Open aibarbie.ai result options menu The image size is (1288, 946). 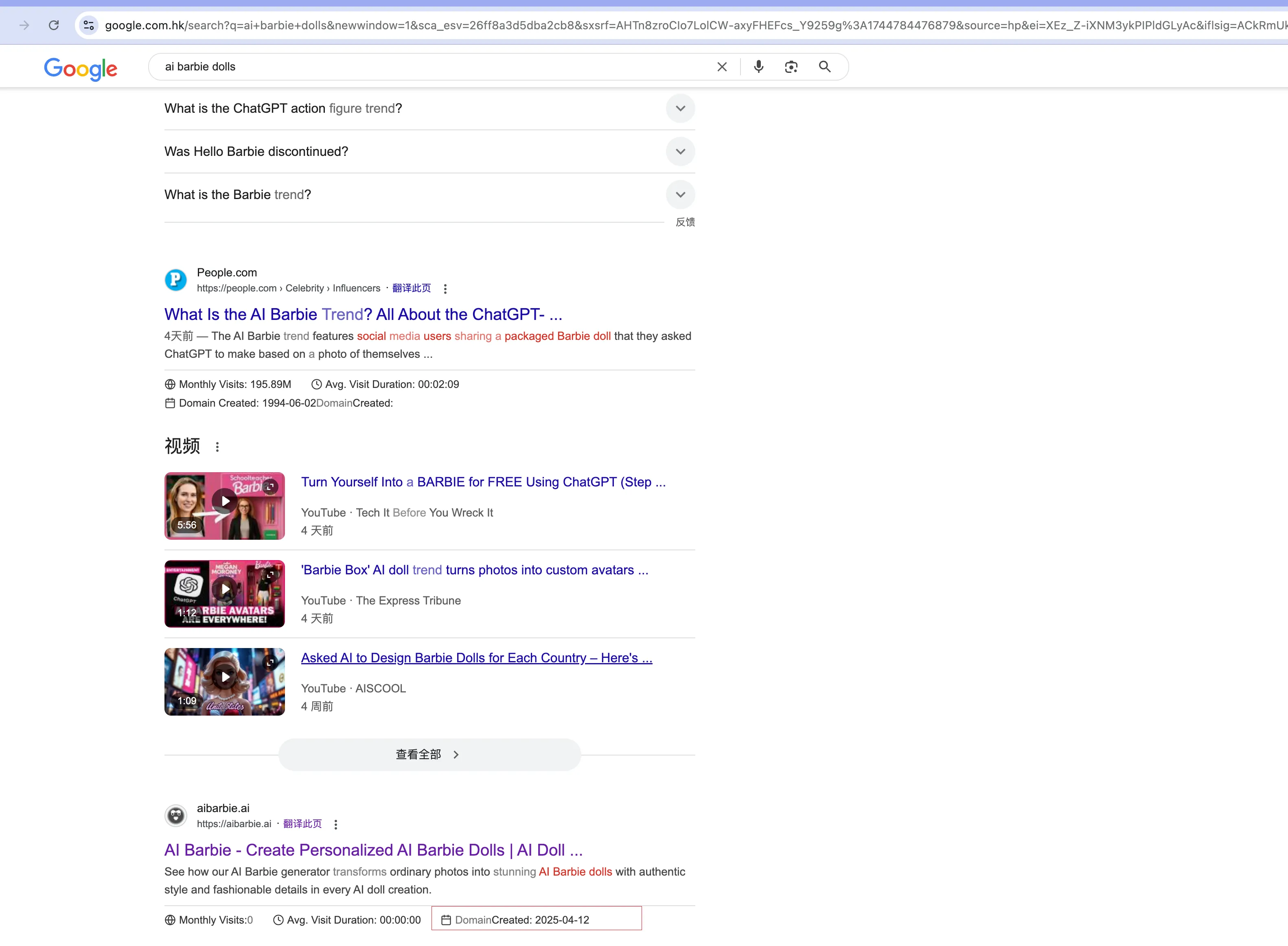(335, 825)
